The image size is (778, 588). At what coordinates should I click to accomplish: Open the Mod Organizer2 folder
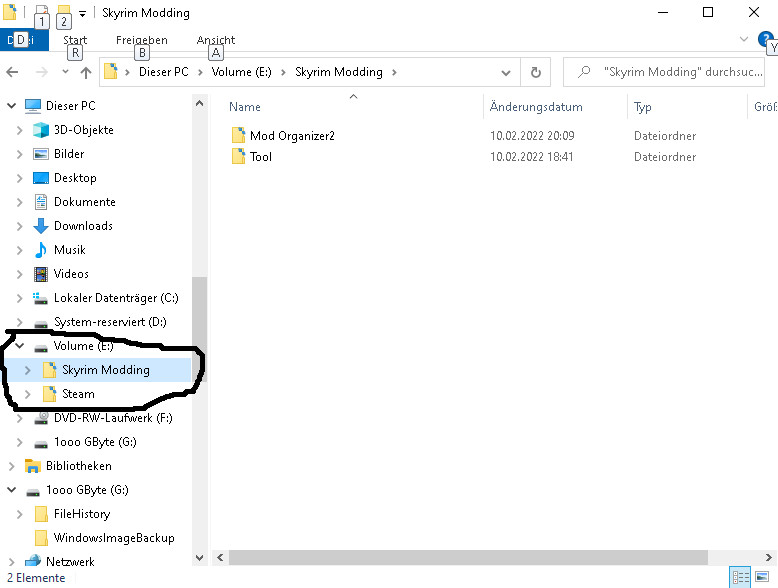(x=291, y=135)
